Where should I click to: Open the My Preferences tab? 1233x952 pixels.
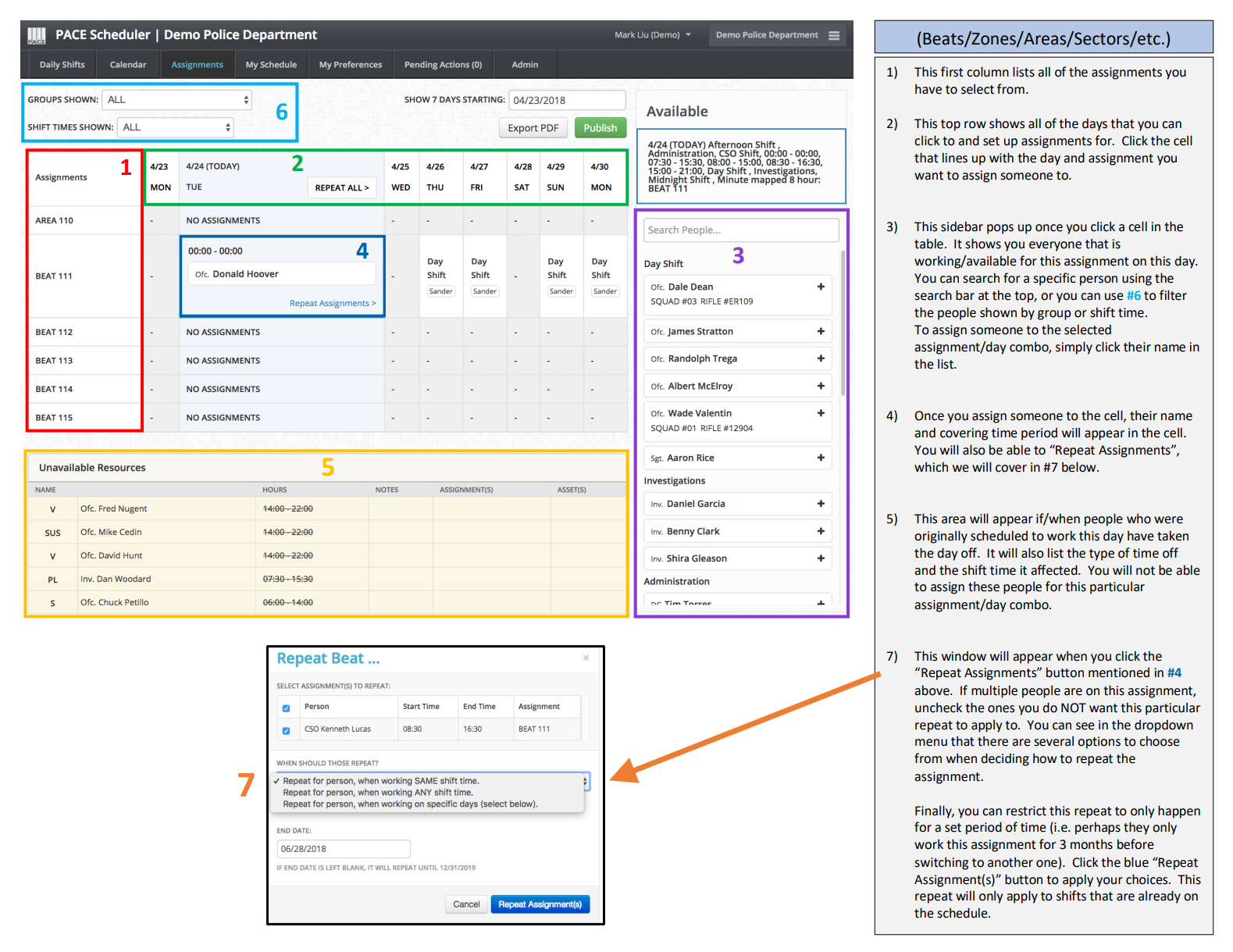click(351, 65)
